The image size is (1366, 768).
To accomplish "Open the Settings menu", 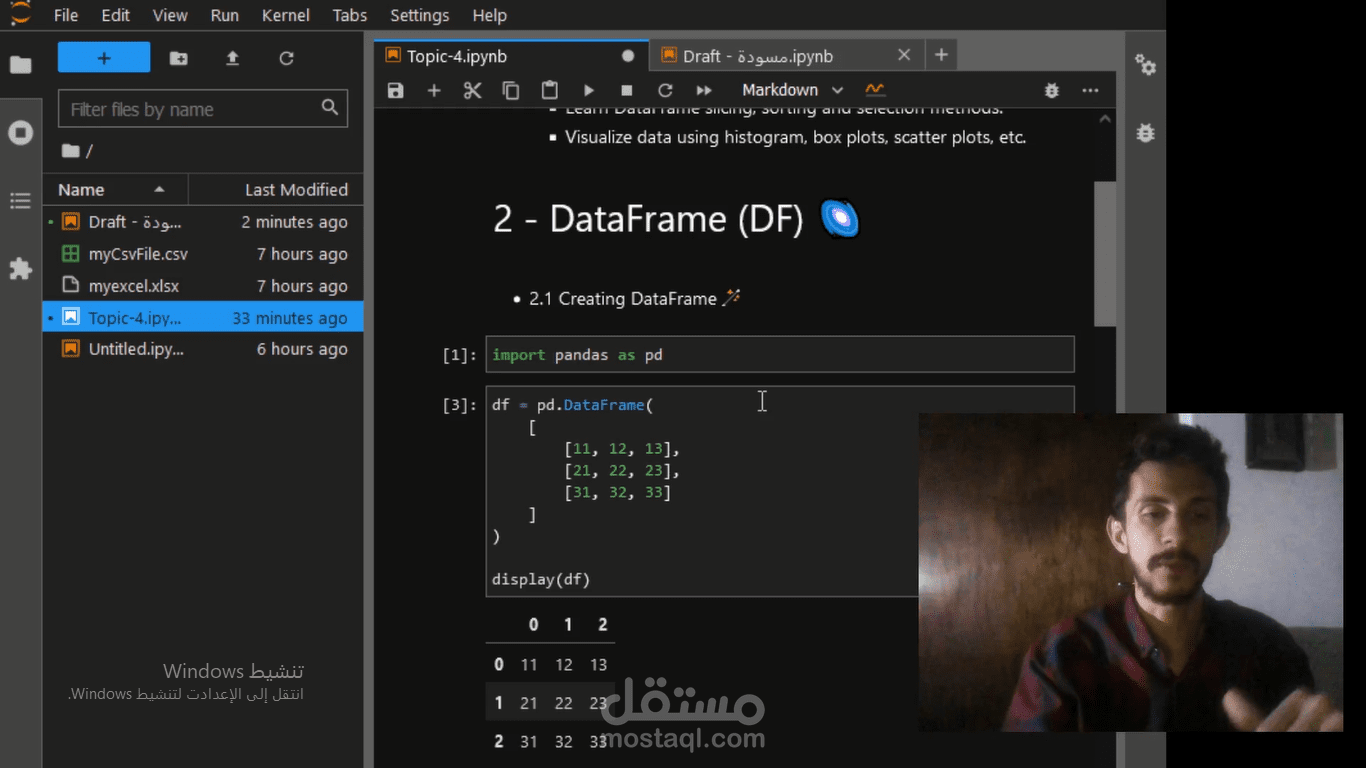I will 419,15.
